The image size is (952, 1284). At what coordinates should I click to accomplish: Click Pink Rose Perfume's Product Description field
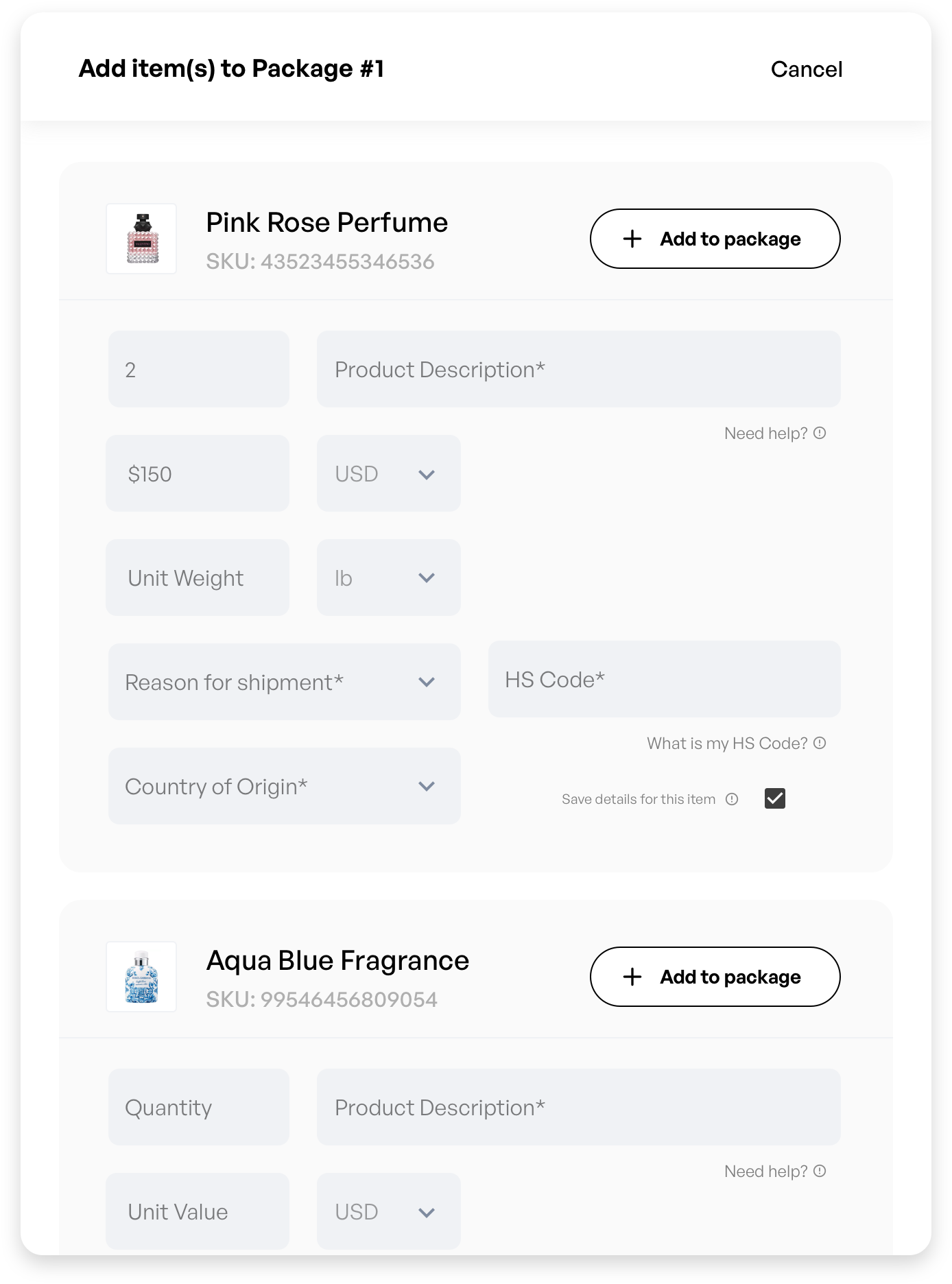point(578,369)
